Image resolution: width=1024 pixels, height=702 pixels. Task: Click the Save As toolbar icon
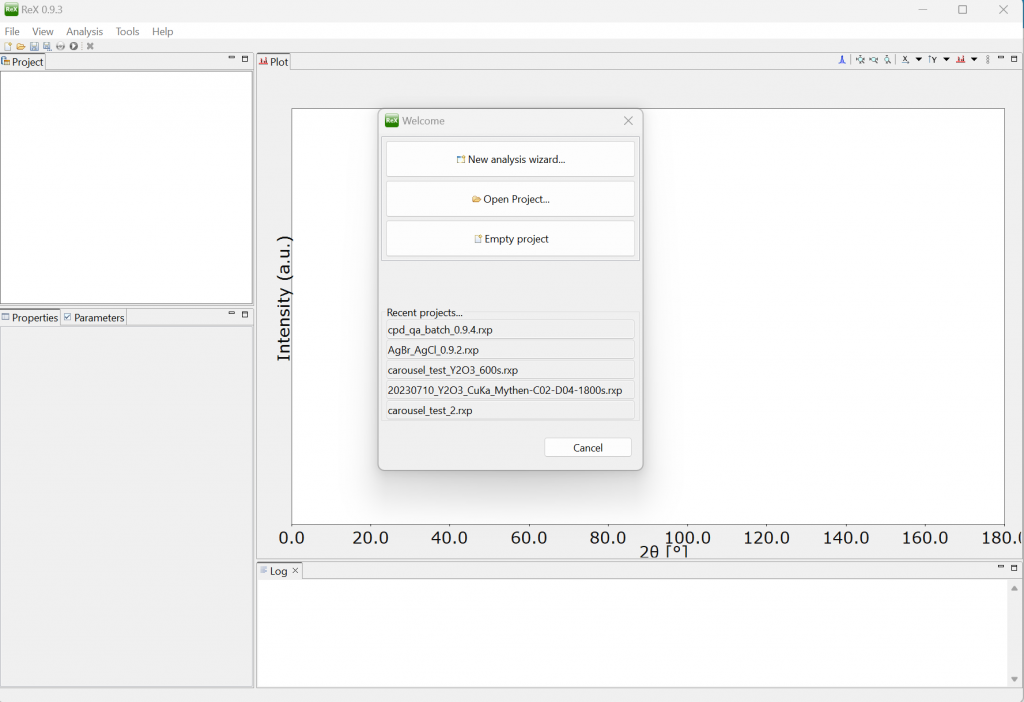(47, 46)
